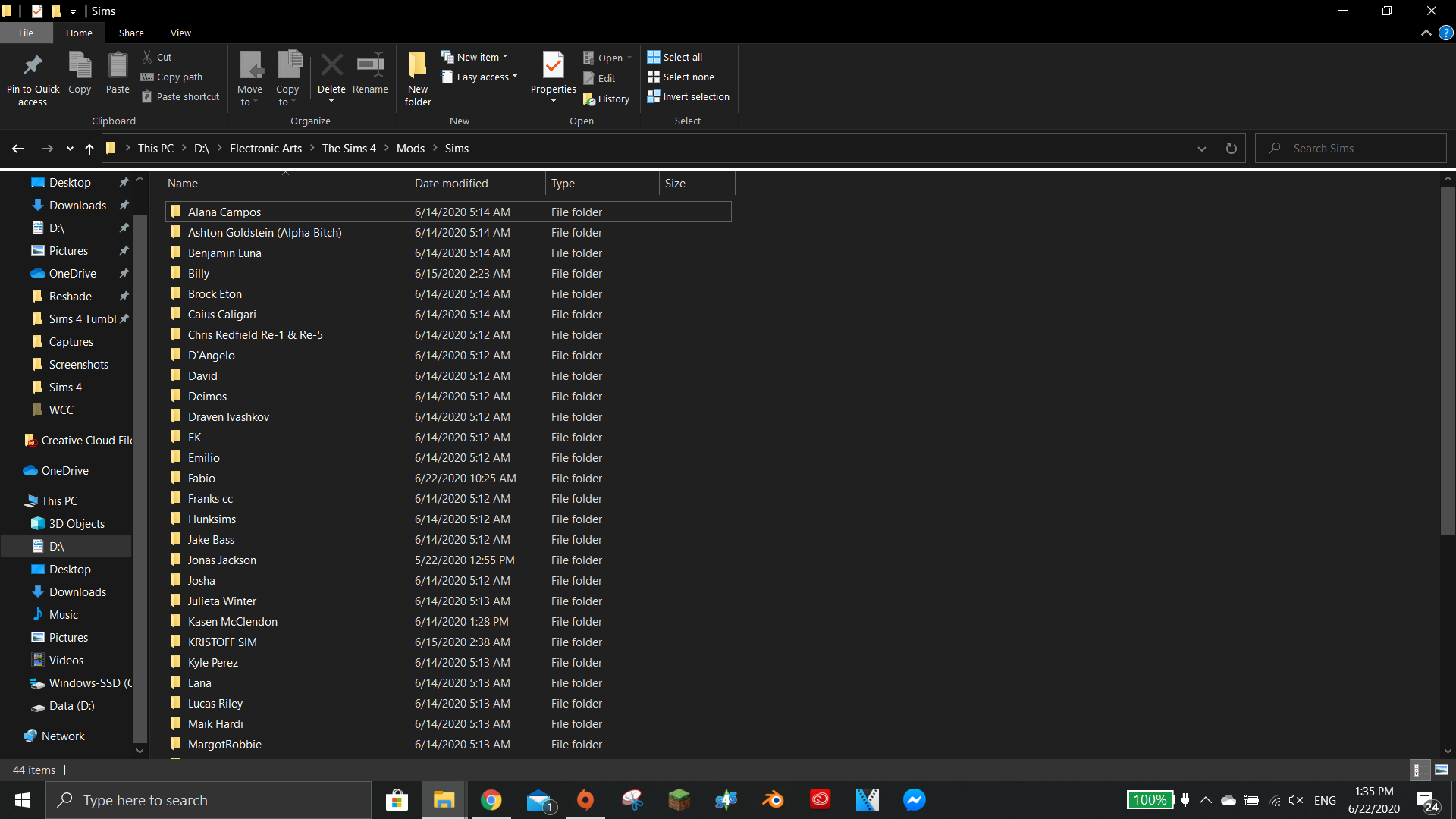Select the Draven Ivashkov folder

coord(448,416)
